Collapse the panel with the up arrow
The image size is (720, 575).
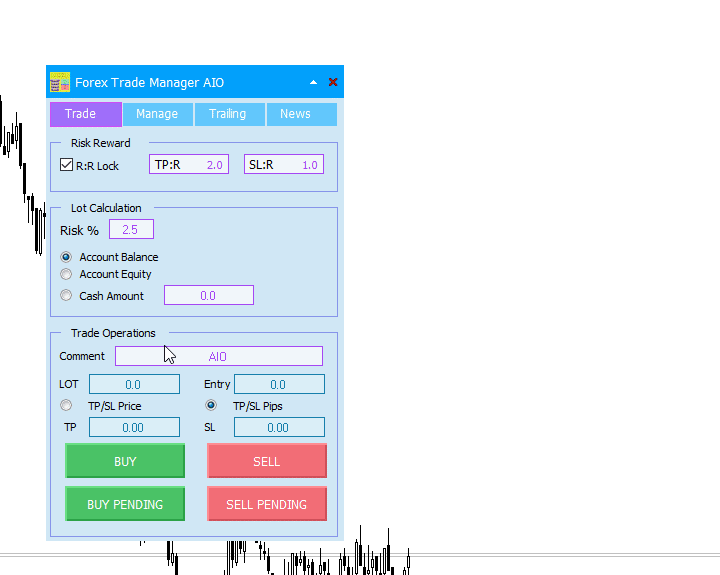(x=313, y=82)
